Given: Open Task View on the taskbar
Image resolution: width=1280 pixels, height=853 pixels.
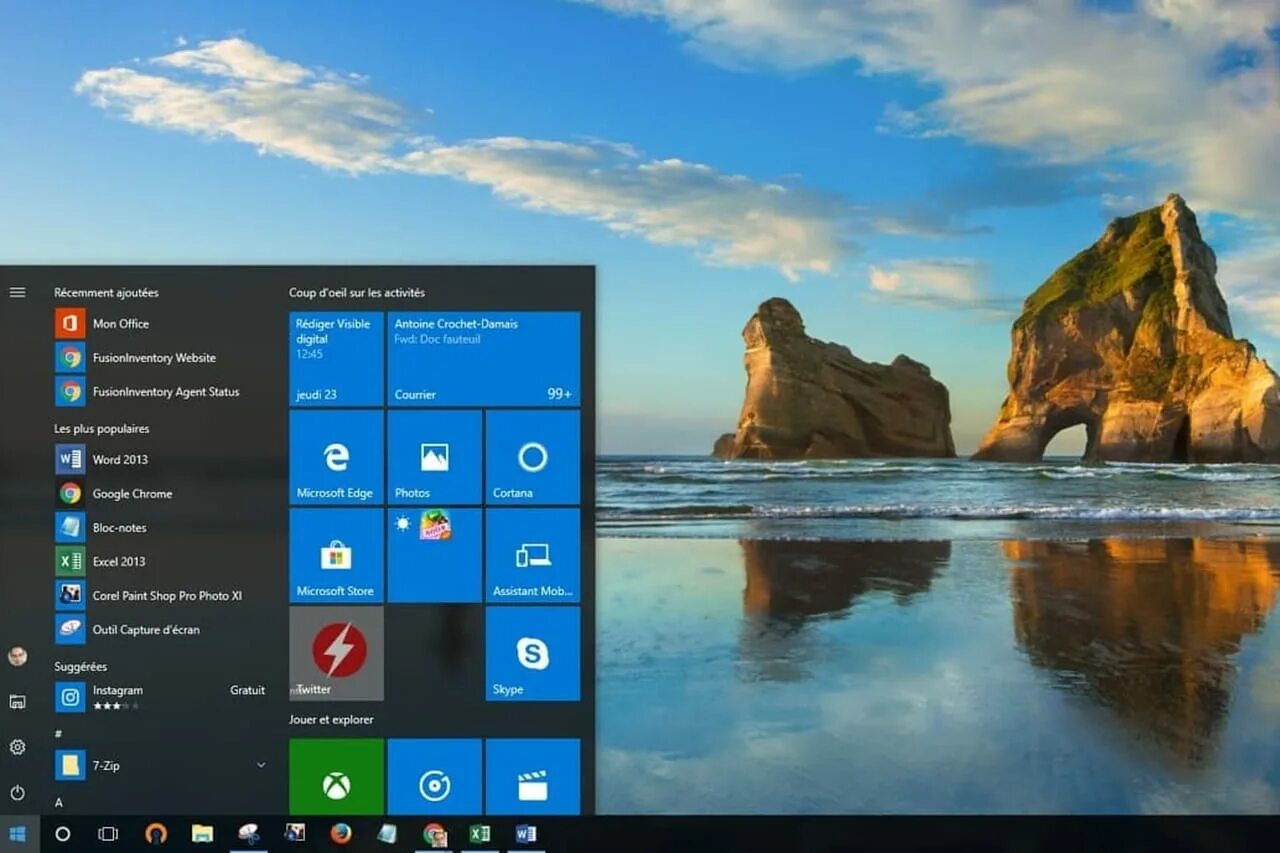Looking at the screenshot, I should click(x=108, y=834).
